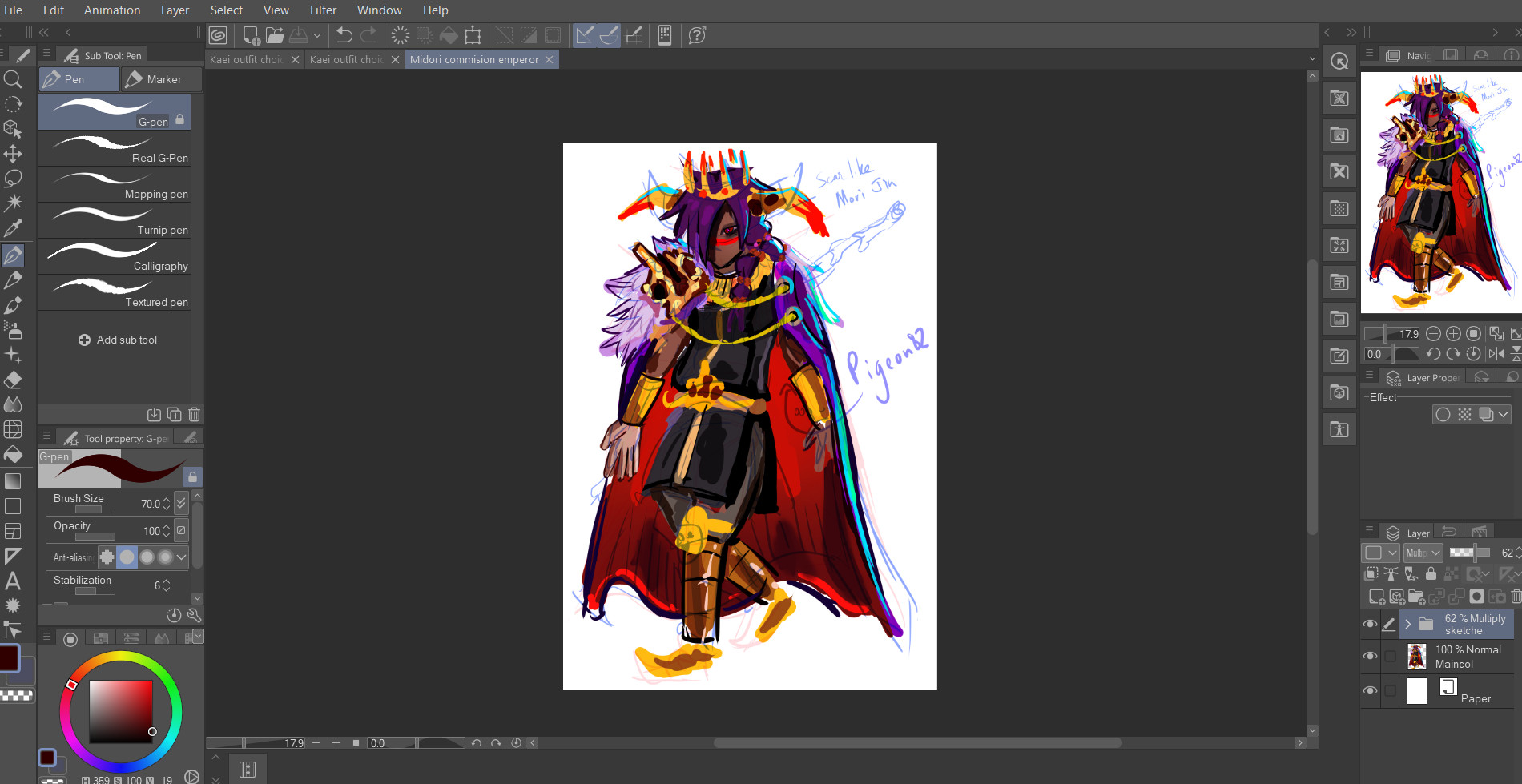Select the Gradient tool
1522x784 pixels.
coord(13,480)
